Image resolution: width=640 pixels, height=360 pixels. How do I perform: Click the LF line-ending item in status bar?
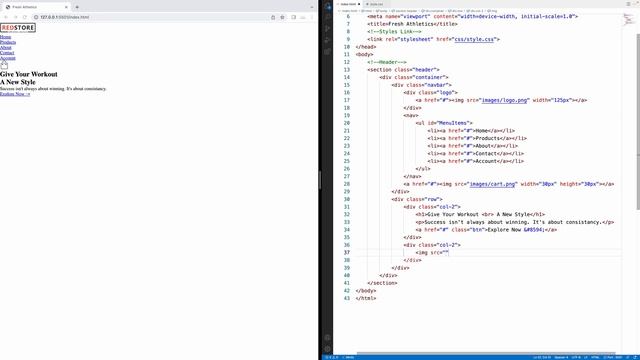click(586, 358)
